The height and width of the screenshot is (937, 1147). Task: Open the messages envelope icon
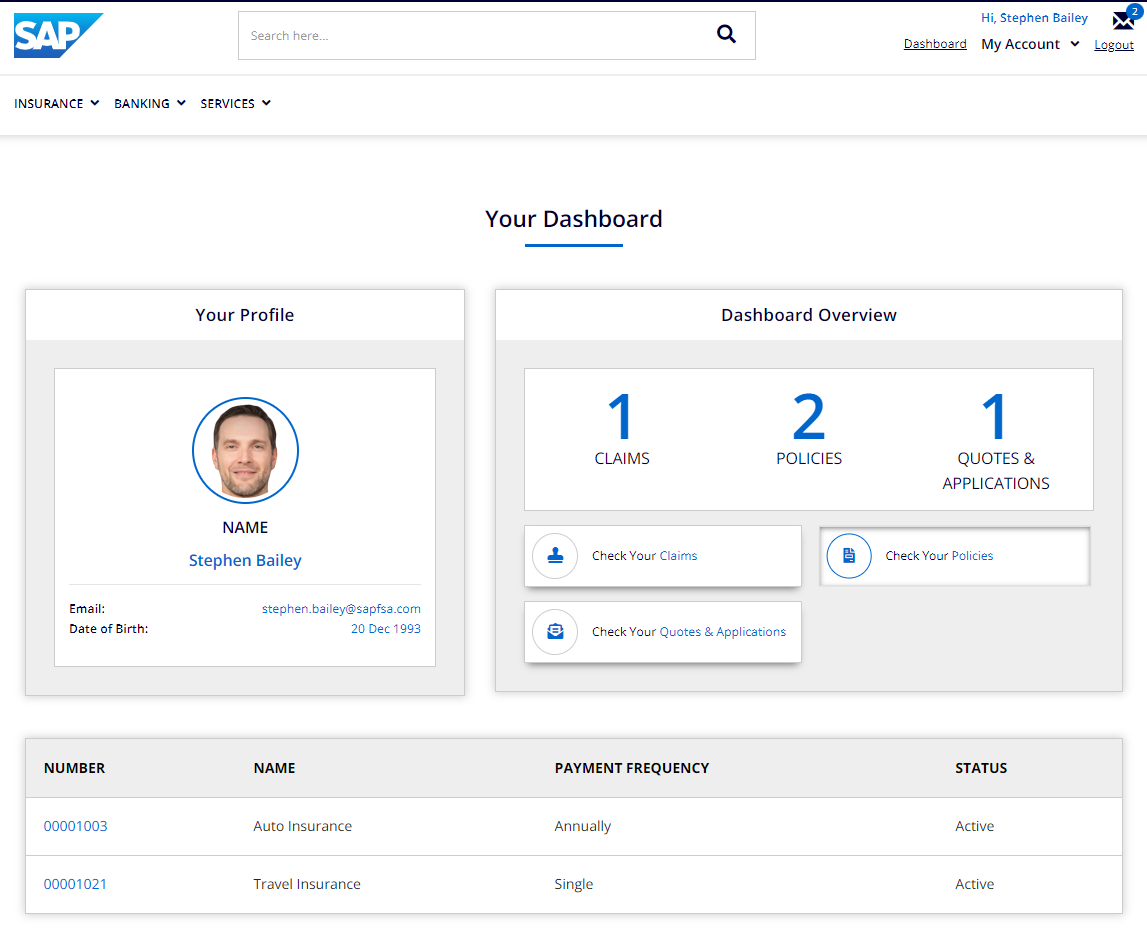point(1123,20)
